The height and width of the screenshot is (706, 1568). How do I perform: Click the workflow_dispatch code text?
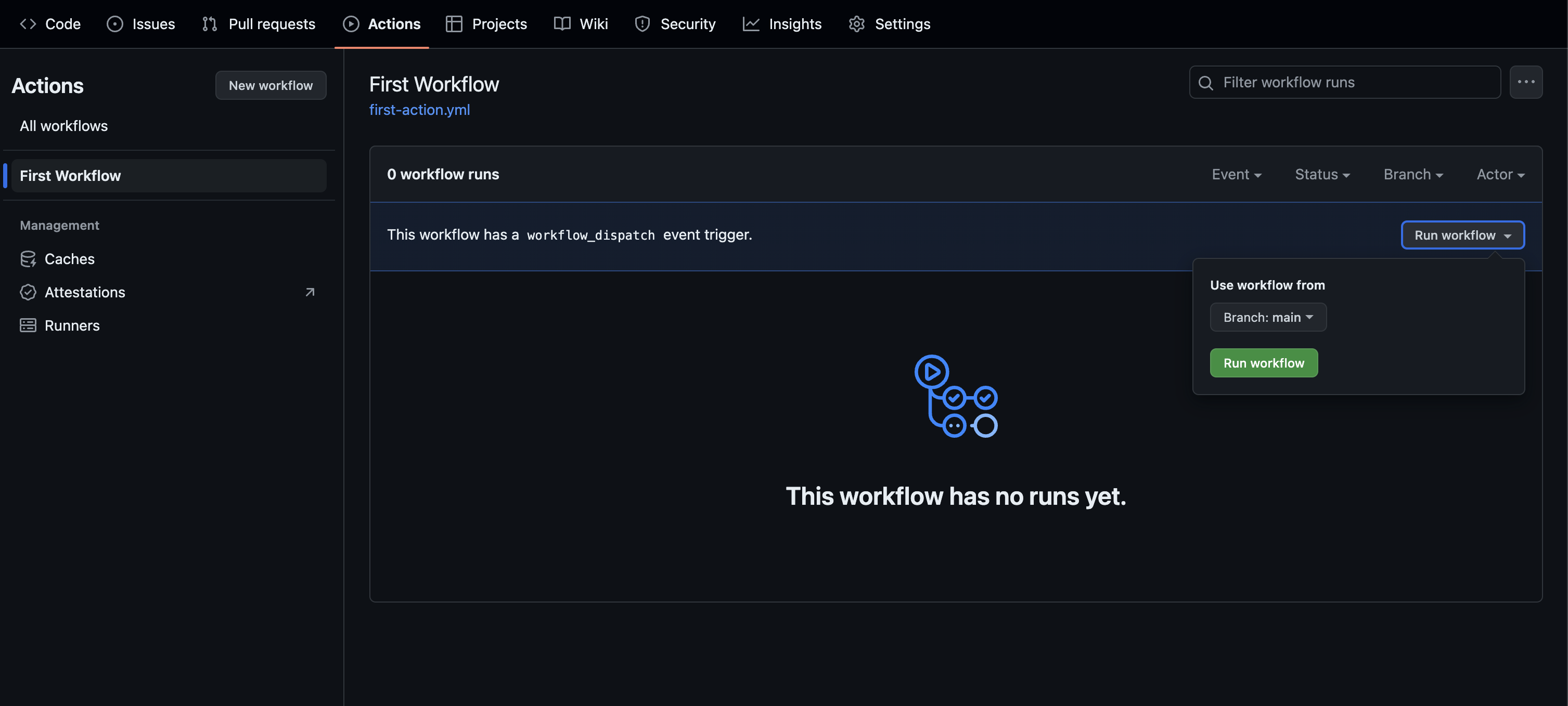coord(590,236)
